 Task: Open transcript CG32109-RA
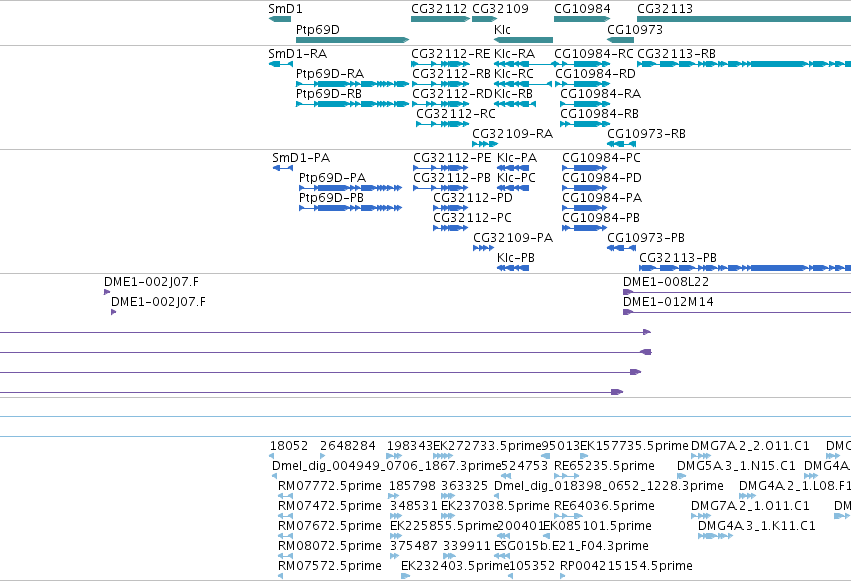(x=485, y=144)
